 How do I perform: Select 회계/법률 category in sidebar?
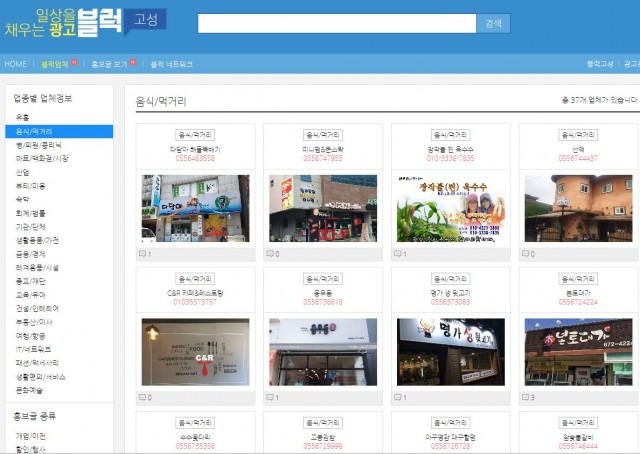click(x=30, y=213)
